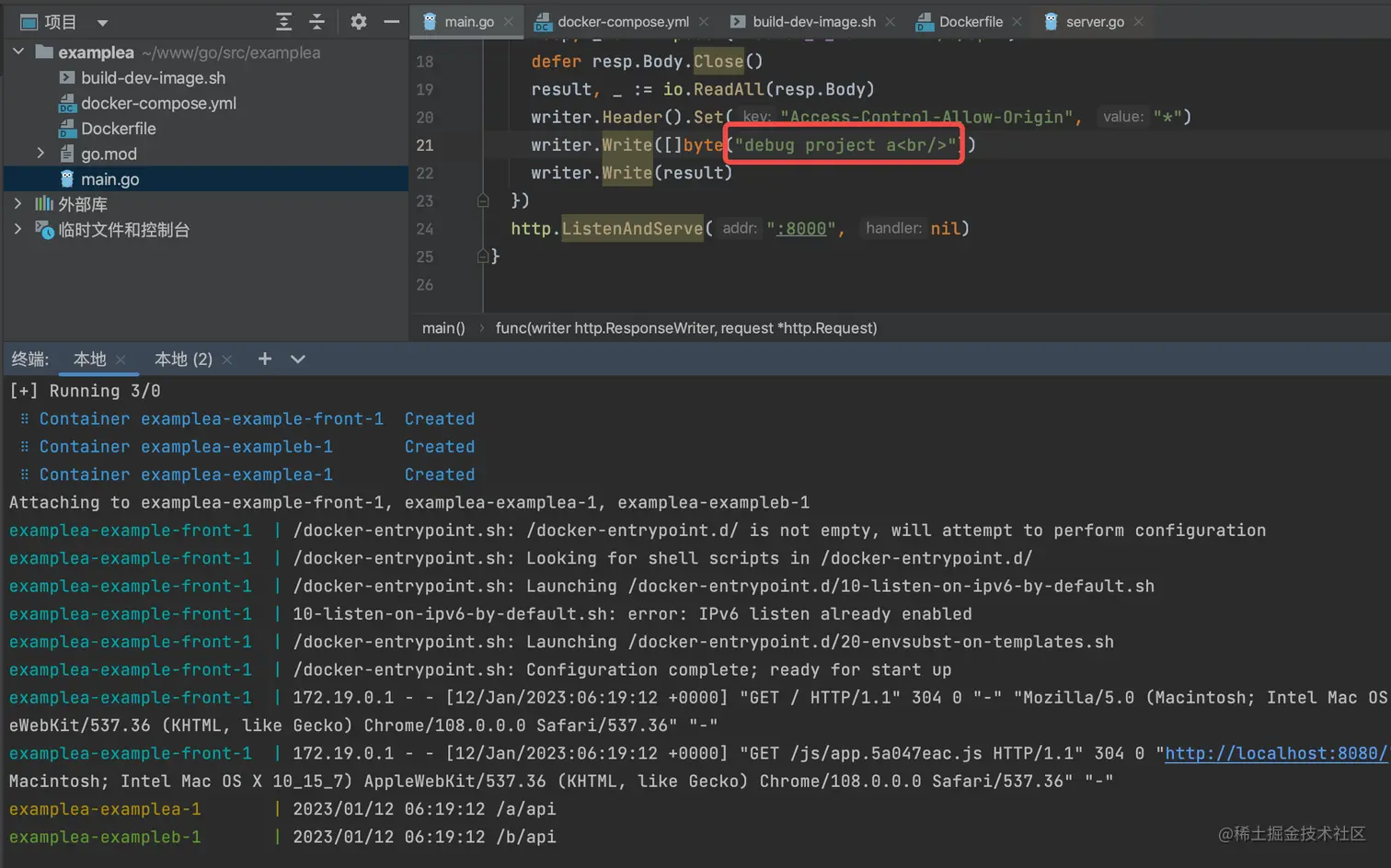The height and width of the screenshot is (868, 1391).
Task: Click main() in the breadcrumb bar
Action: [x=443, y=328]
